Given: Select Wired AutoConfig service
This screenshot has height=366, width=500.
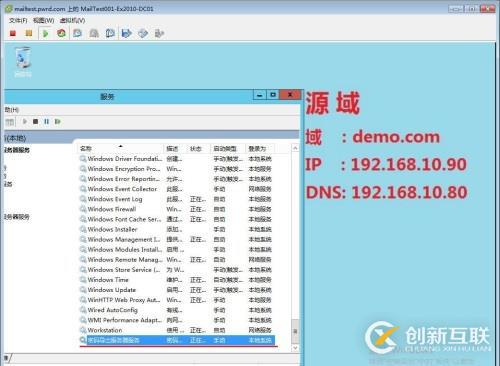Looking at the screenshot, I should [x=176, y=310].
